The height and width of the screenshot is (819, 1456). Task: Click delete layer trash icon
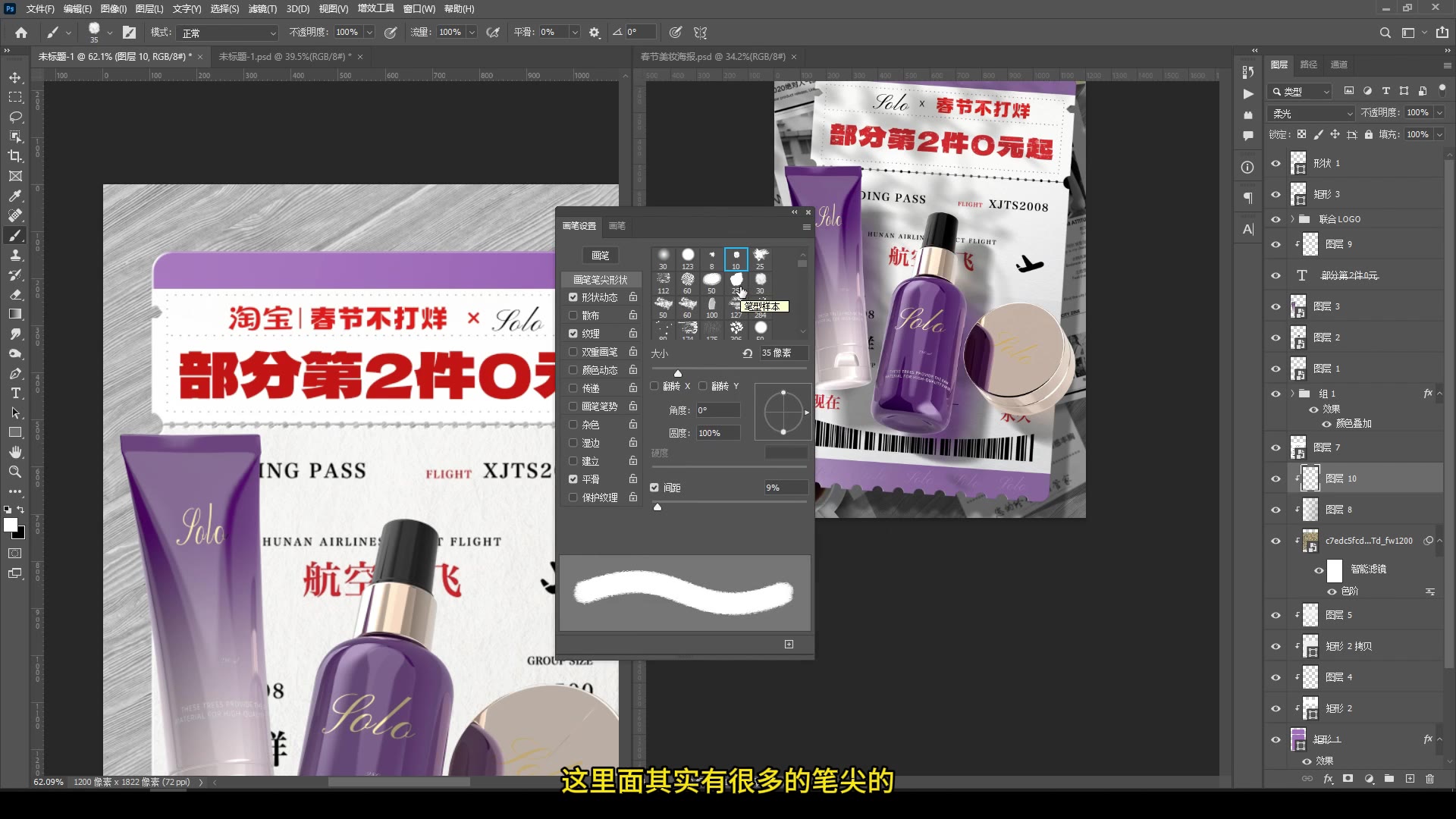[1429, 779]
